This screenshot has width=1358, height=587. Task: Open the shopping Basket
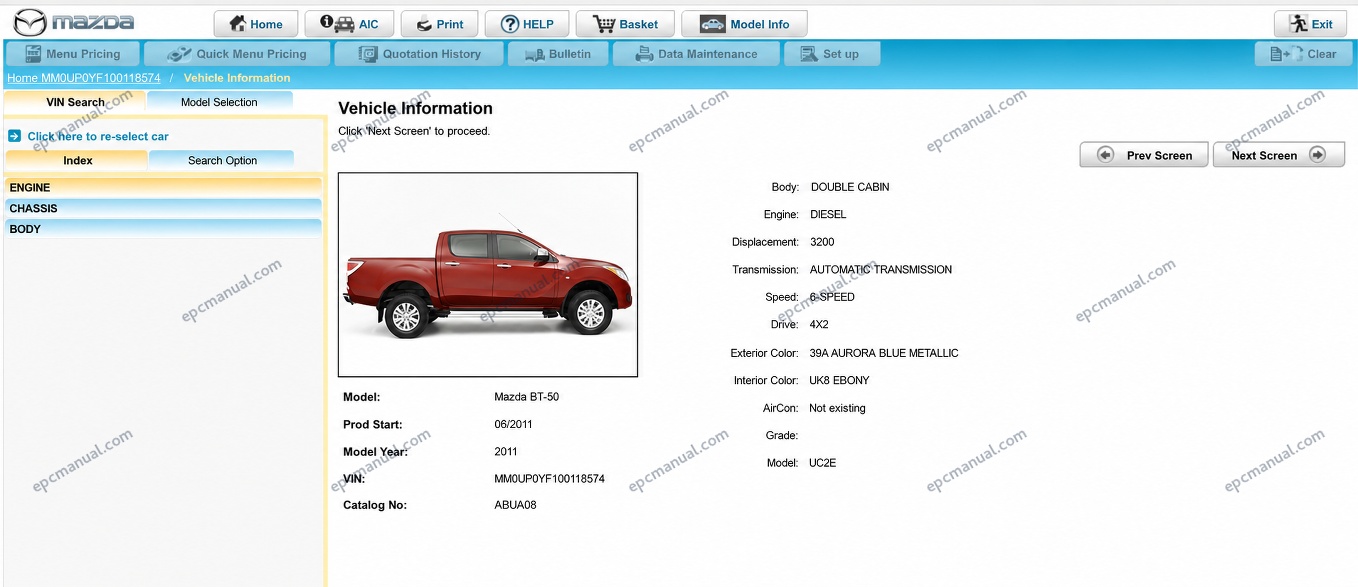[625, 24]
